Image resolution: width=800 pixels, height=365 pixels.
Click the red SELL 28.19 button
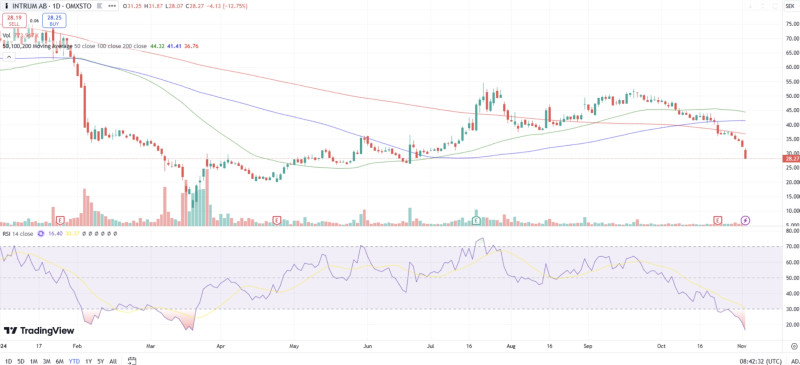coord(14,20)
